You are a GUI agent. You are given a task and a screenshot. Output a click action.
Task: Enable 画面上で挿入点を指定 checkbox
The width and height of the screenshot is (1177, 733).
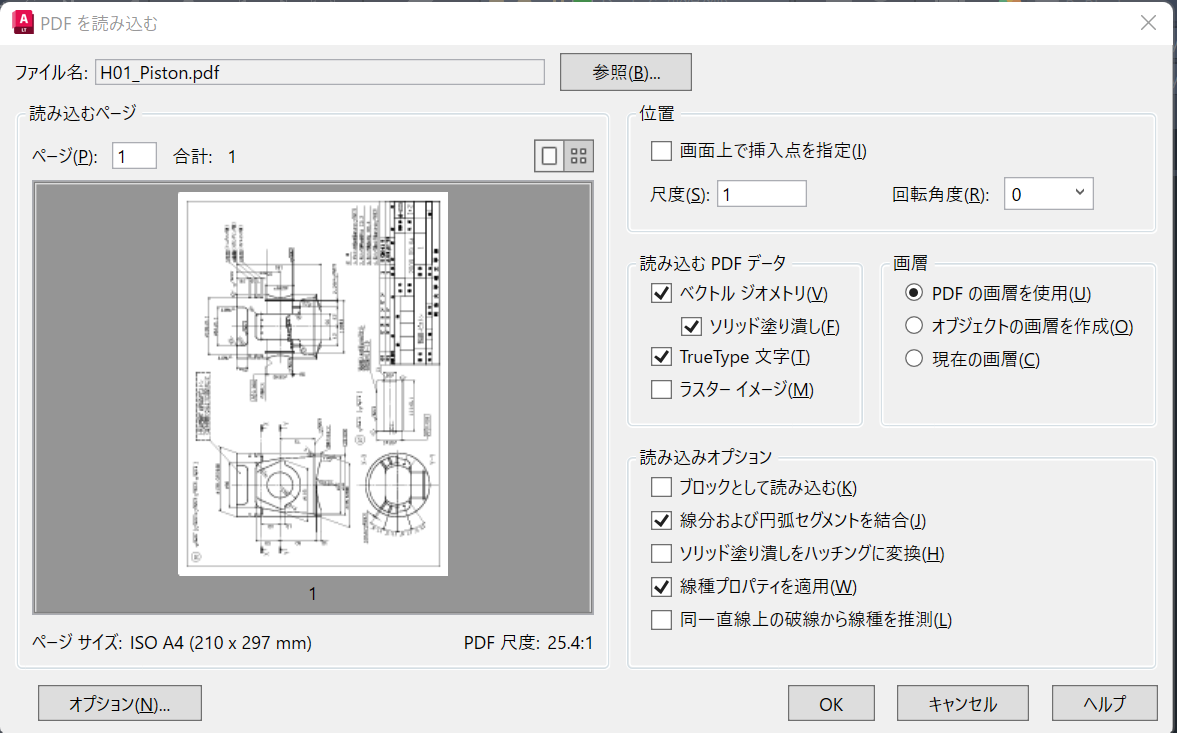click(x=661, y=151)
